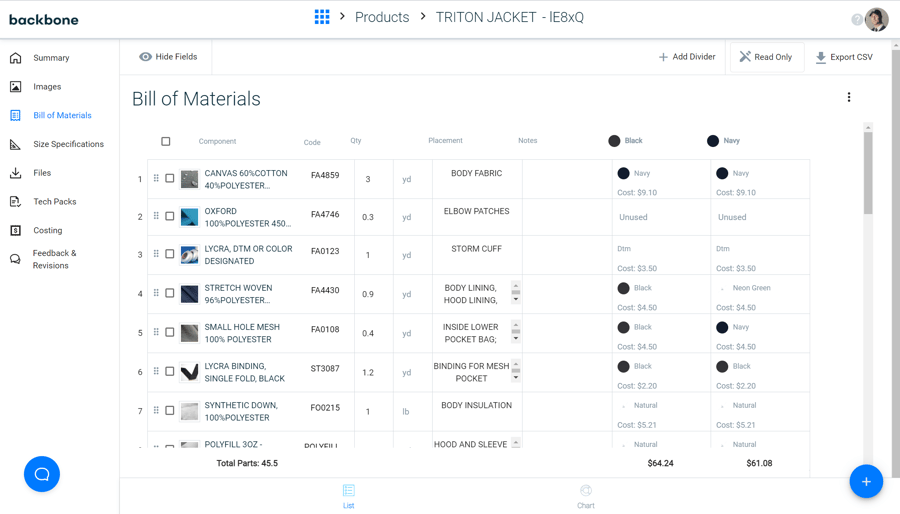Tick the checkbox for LYCRA BINDING row
This screenshot has width=900, height=514.
170,372
